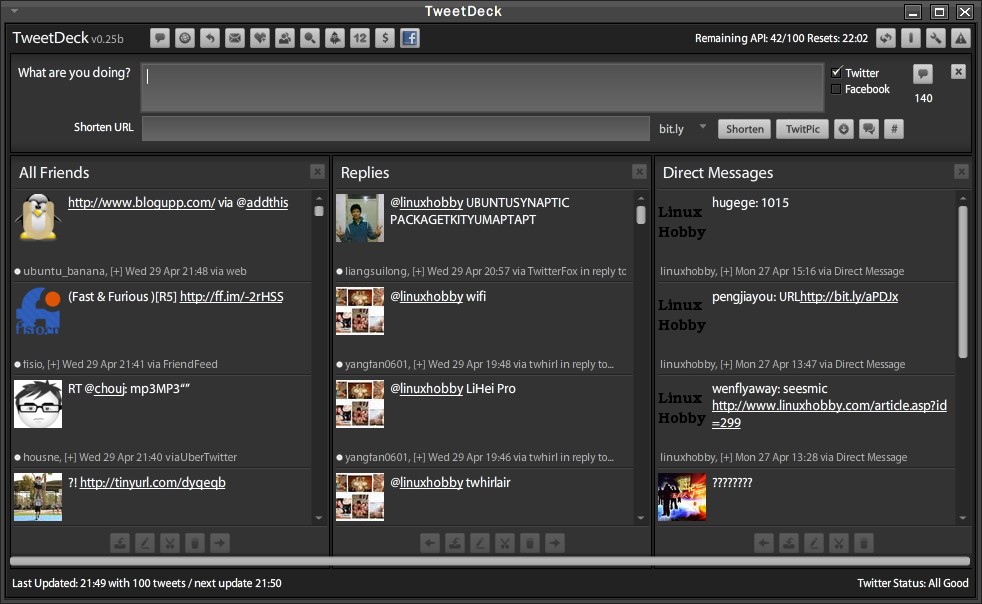Click the Replies column move-right arrow icon
The image size is (982, 604).
(x=555, y=543)
